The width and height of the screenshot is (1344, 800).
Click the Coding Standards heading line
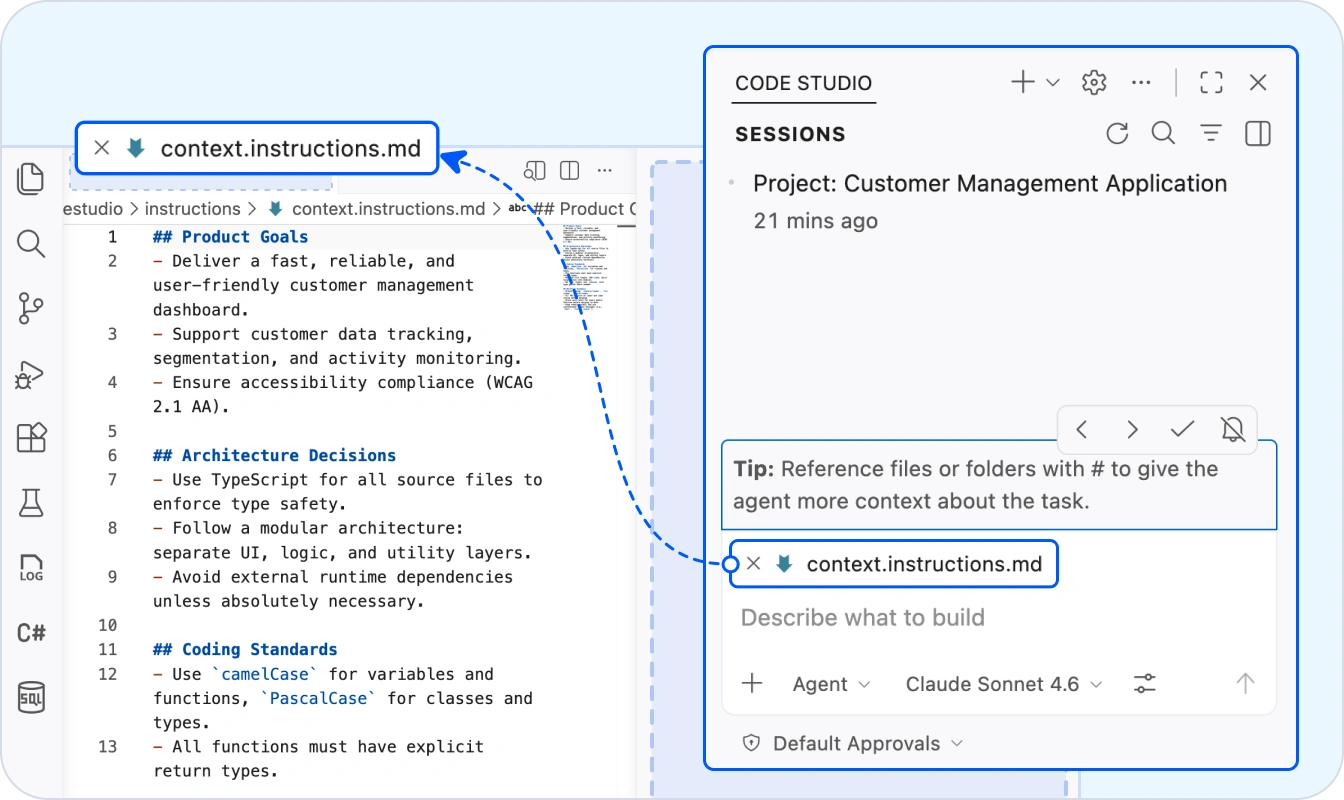pos(246,649)
